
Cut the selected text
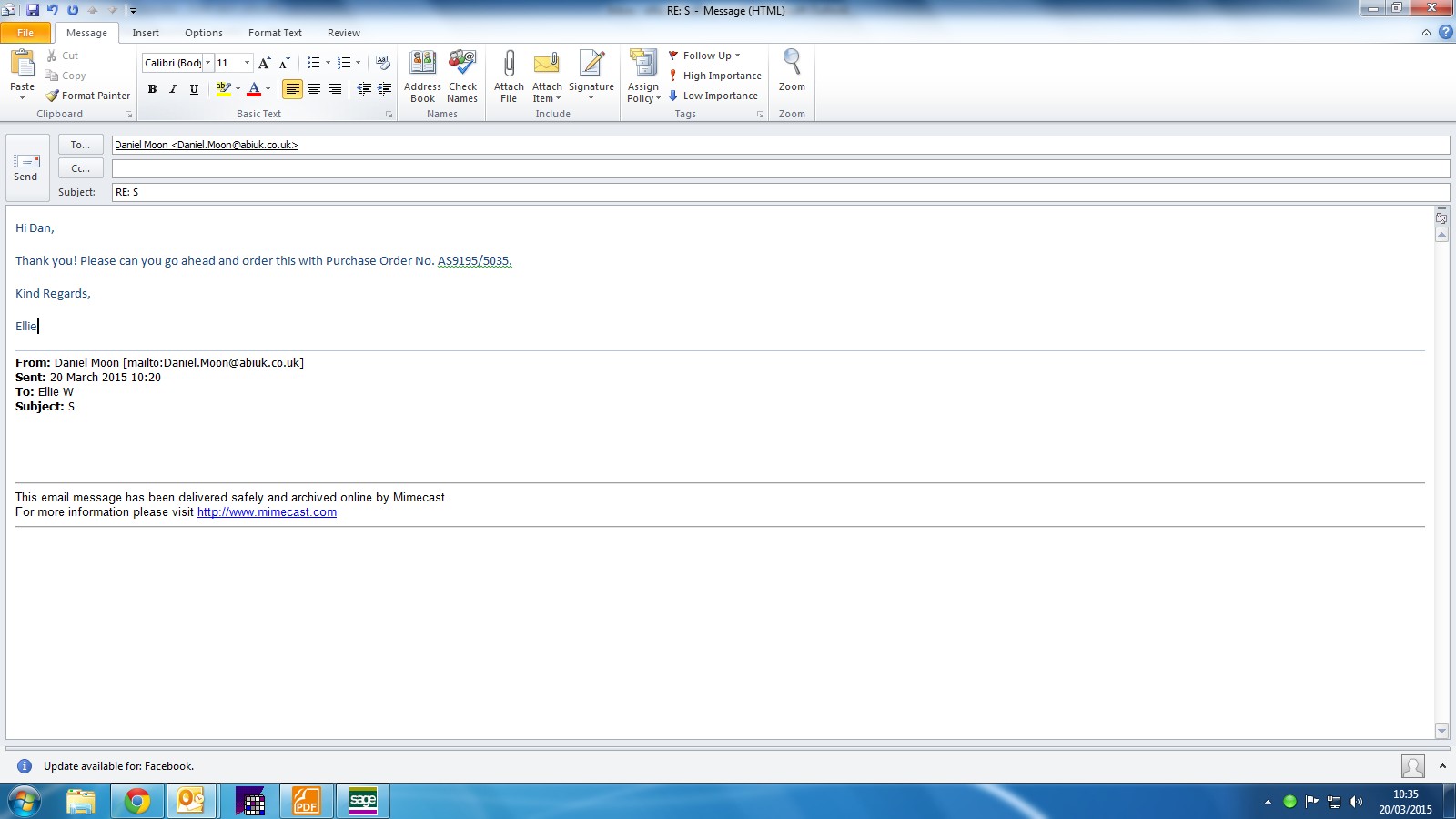pyautogui.click(x=62, y=56)
